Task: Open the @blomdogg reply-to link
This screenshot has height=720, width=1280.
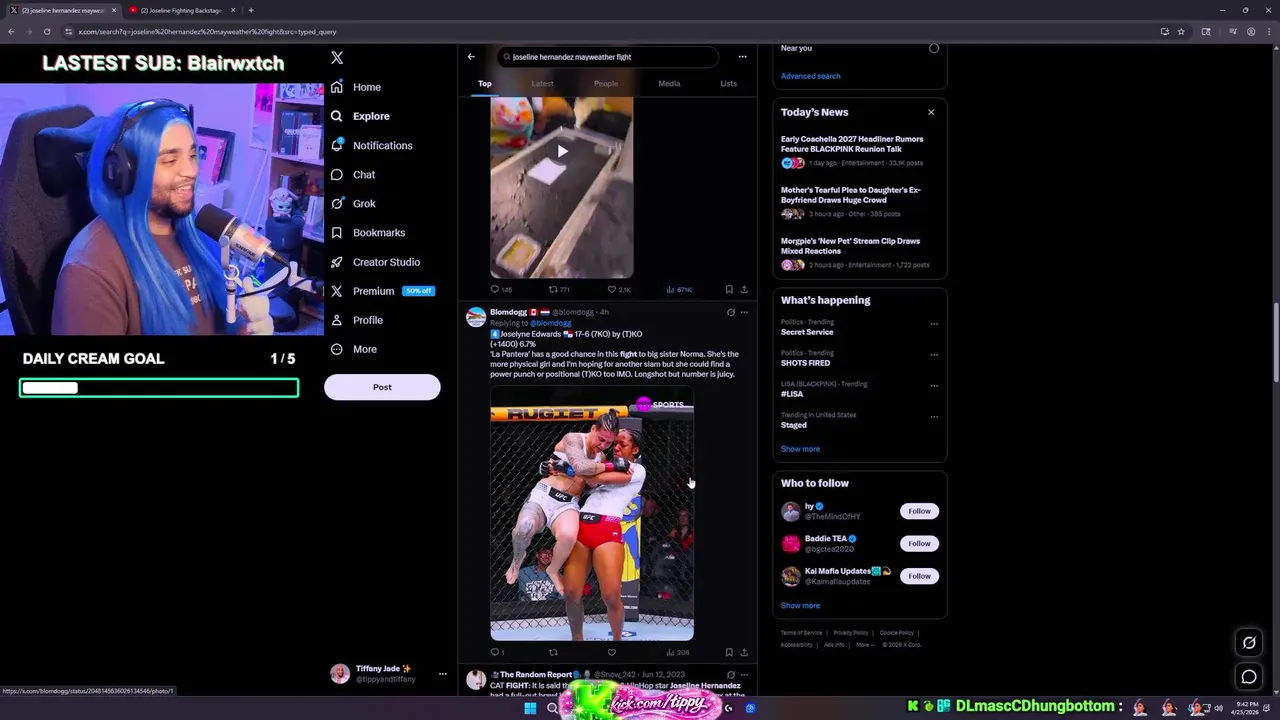Action: click(551, 323)
